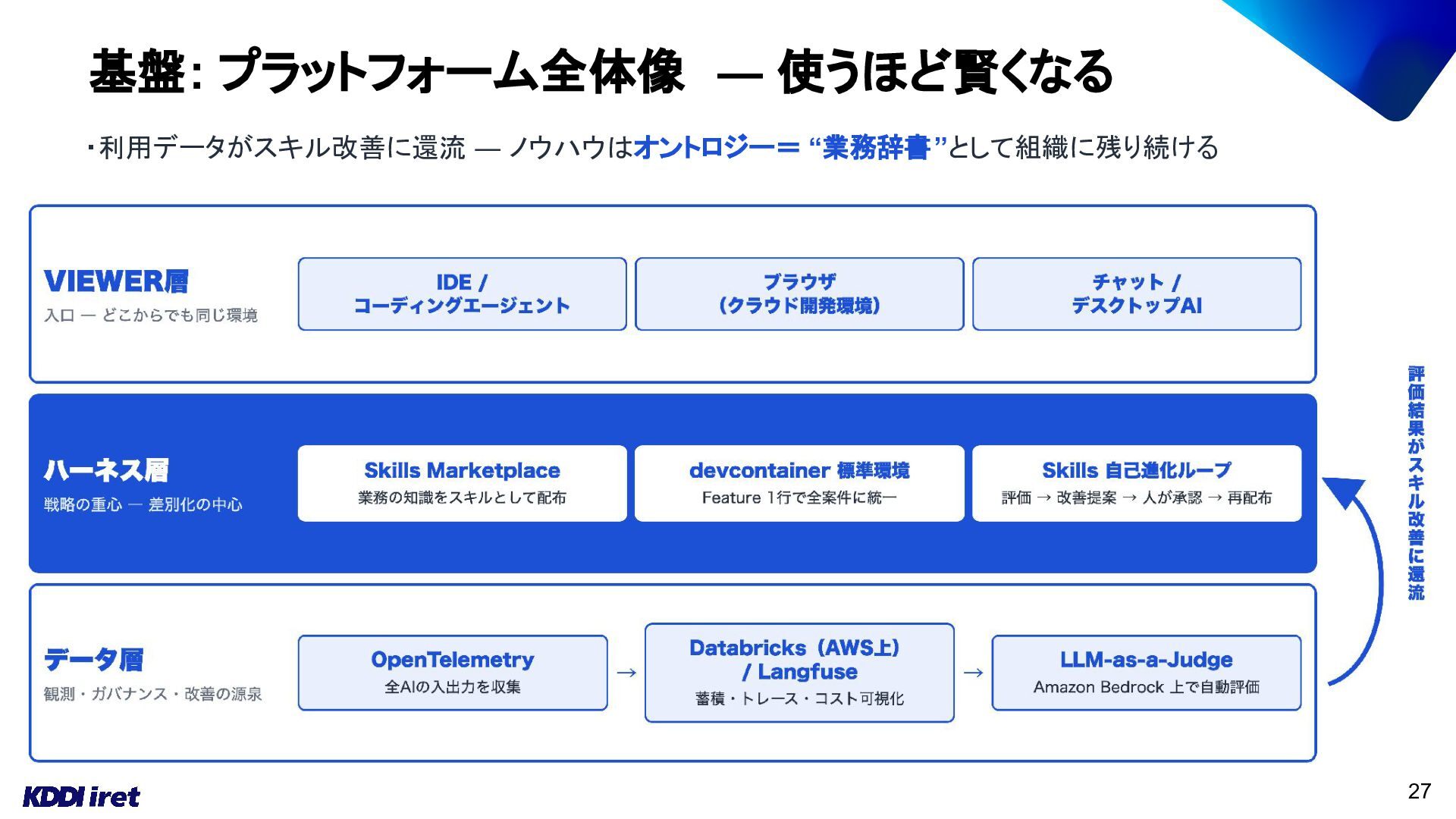
Task: Click the Skills Marketplace title
Action: tap(462, 470)
